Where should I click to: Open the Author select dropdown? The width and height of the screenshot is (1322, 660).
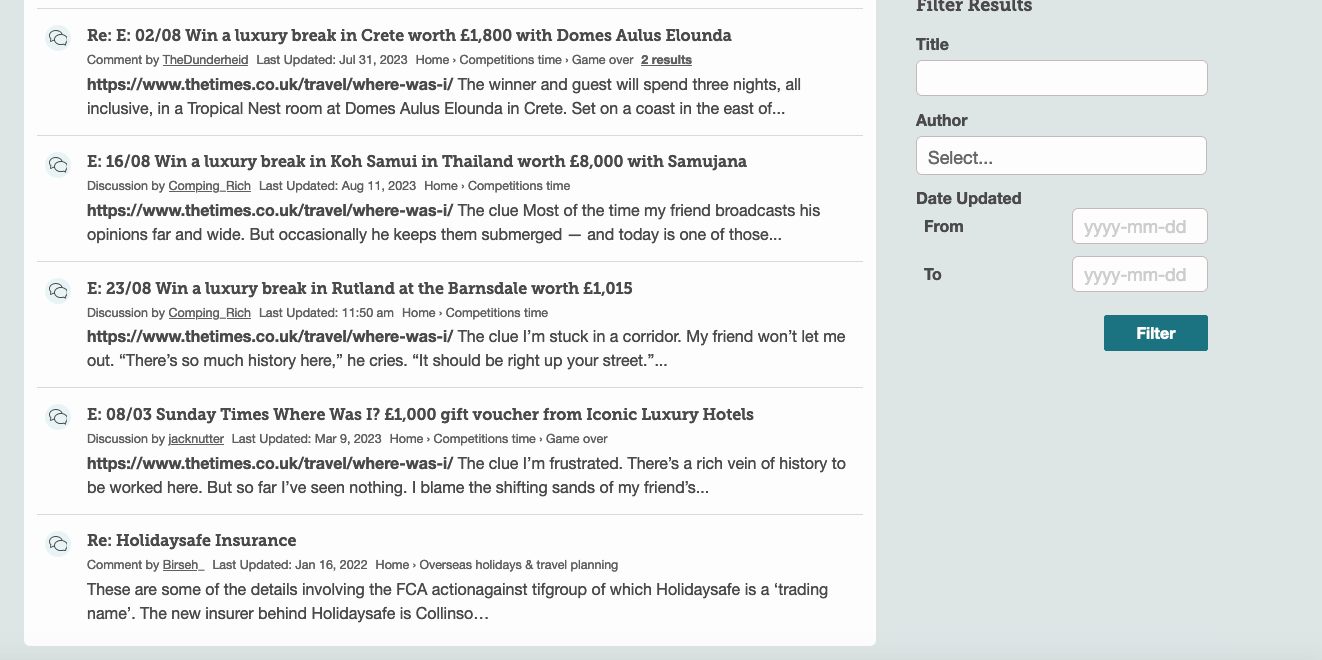[1061, 156]
